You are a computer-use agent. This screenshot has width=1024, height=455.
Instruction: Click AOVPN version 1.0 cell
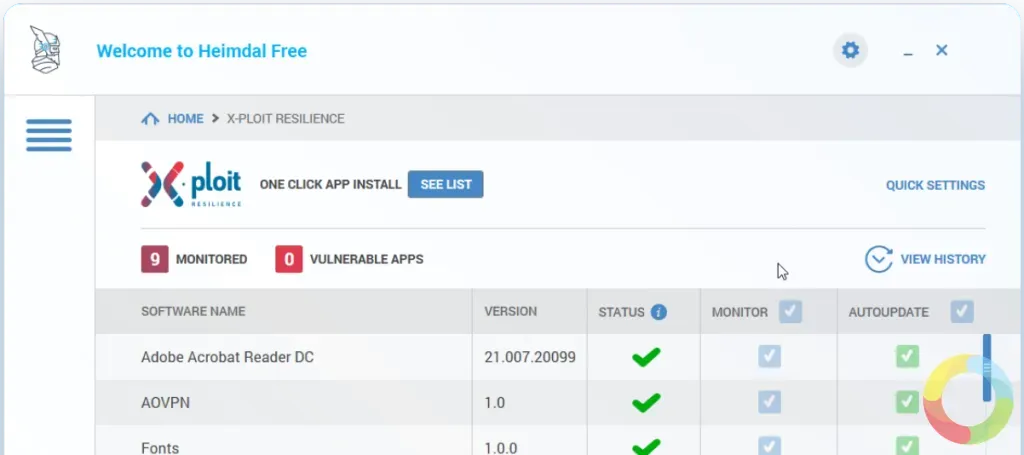tap(494, 403)
